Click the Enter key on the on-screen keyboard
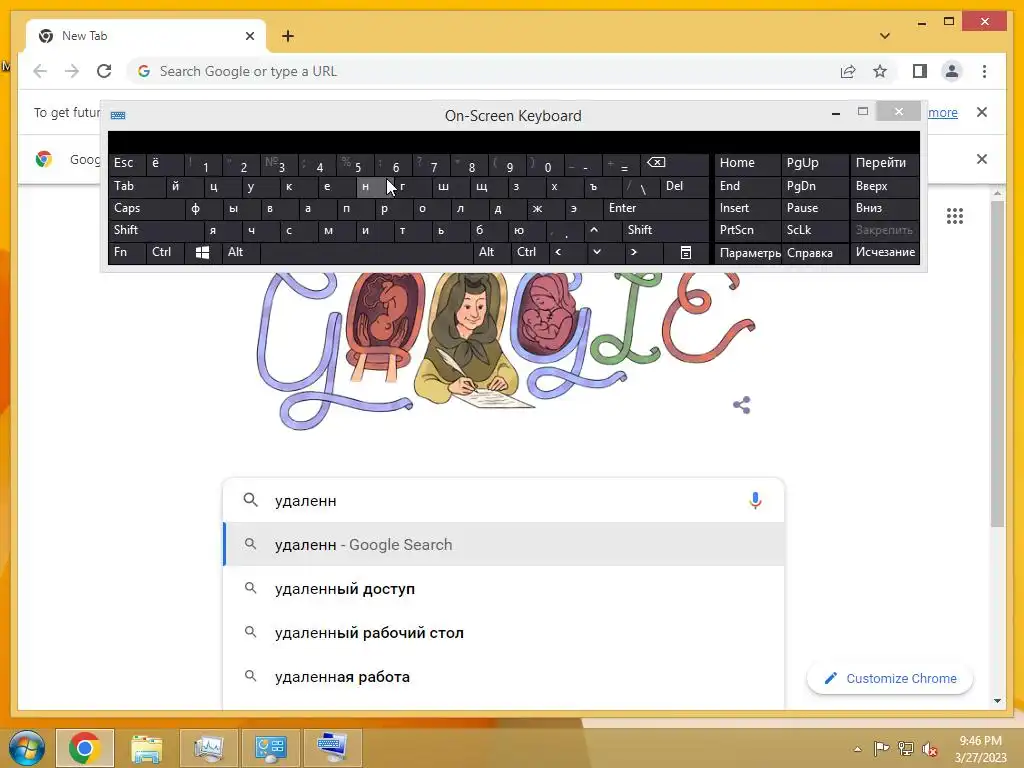This screenshot has width=1024, height=768. 656,208
